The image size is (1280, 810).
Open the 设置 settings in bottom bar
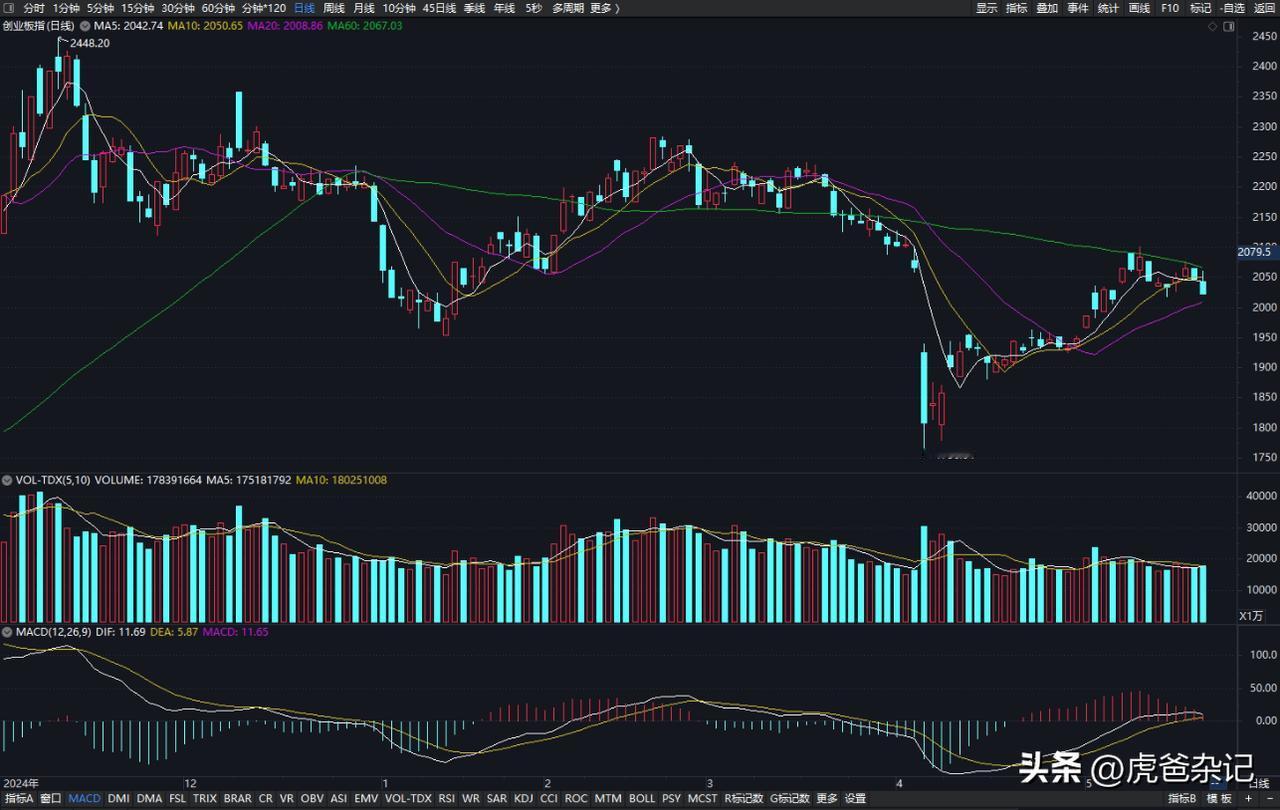click(x=856, y=799)
